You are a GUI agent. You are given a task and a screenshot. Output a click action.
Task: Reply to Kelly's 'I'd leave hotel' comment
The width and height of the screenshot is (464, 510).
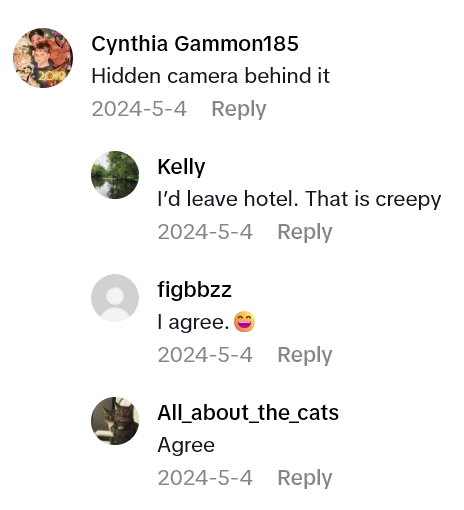click(305, 232)
